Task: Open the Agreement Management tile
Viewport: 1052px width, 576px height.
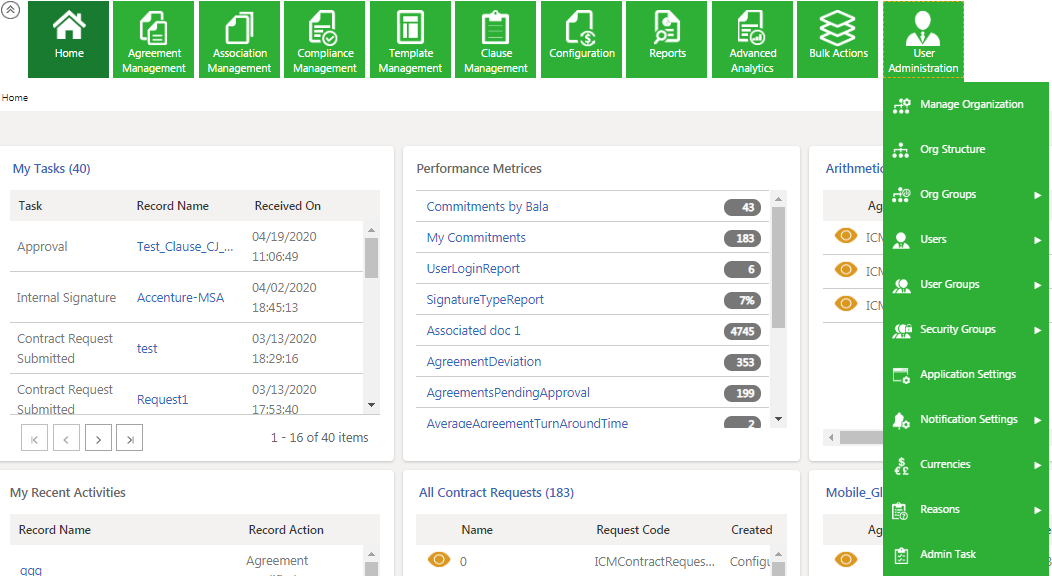Action: pyautogui.click(x=155, y=40)
